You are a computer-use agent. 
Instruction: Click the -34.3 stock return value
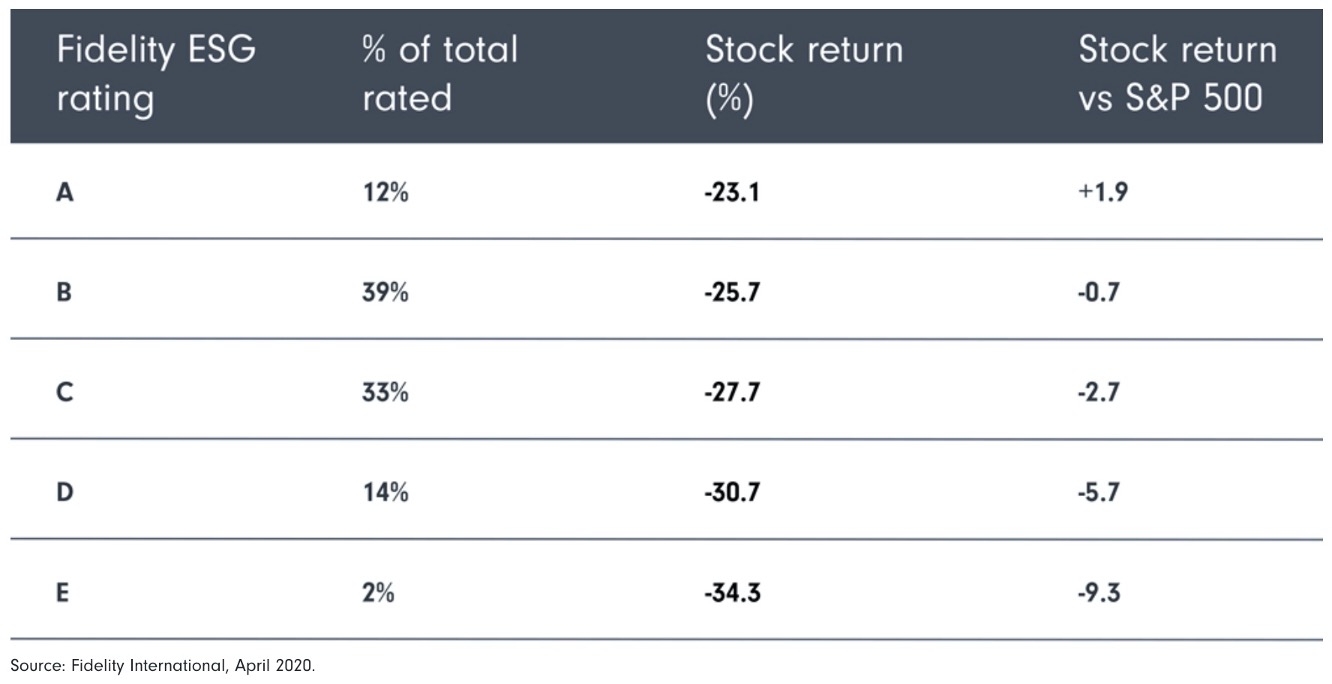(732, 593)
